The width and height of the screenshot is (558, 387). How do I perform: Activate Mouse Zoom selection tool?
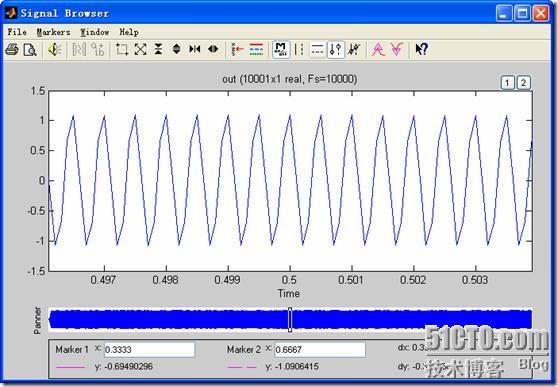(x=122, y=49)
